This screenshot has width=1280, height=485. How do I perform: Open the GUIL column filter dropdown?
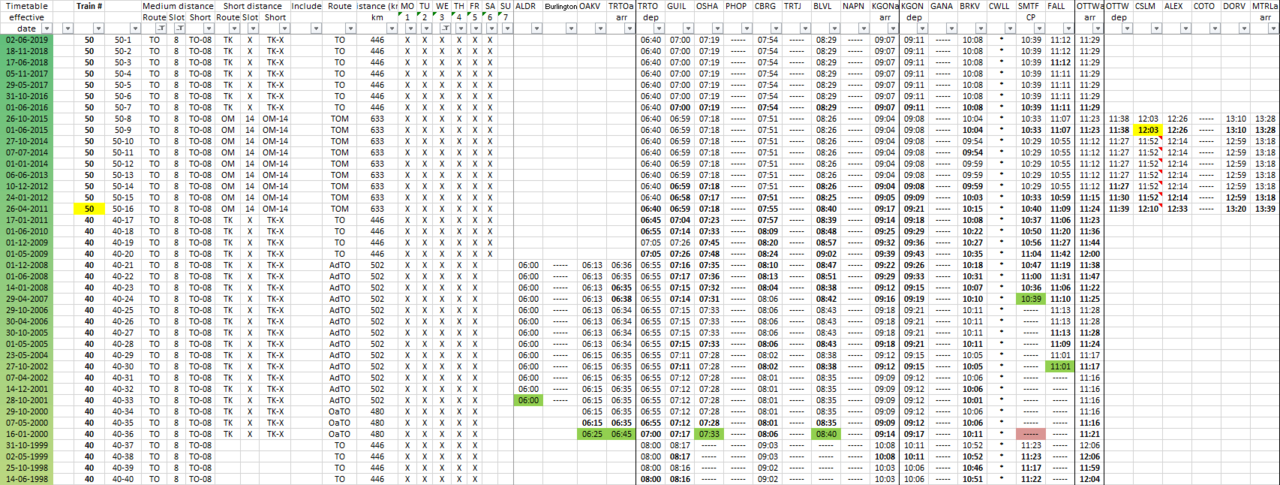689,30
